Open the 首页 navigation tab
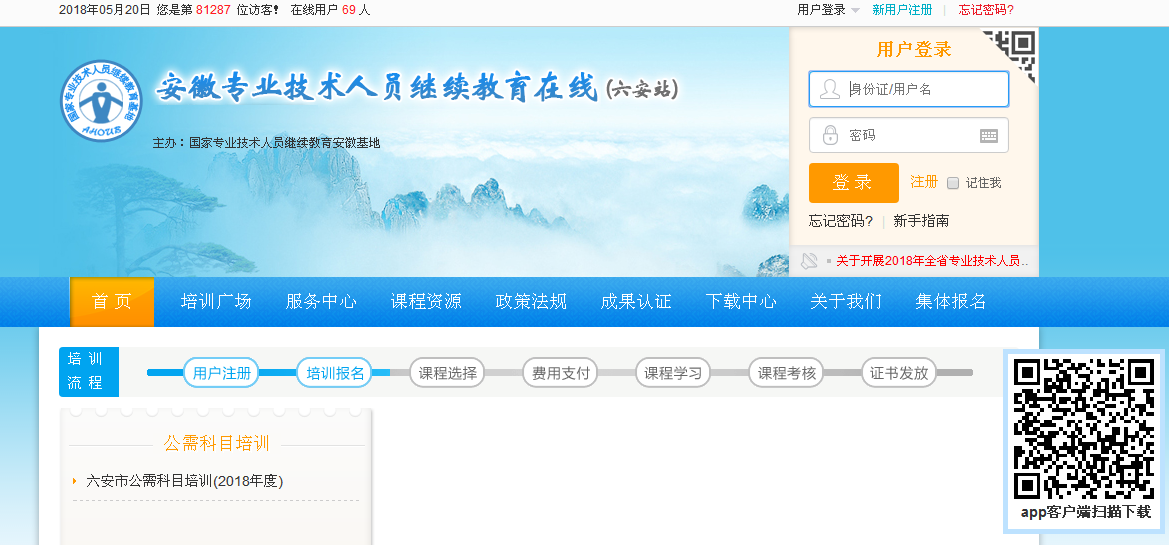Viewport: 1169px width, 545px height. point(112,302)
